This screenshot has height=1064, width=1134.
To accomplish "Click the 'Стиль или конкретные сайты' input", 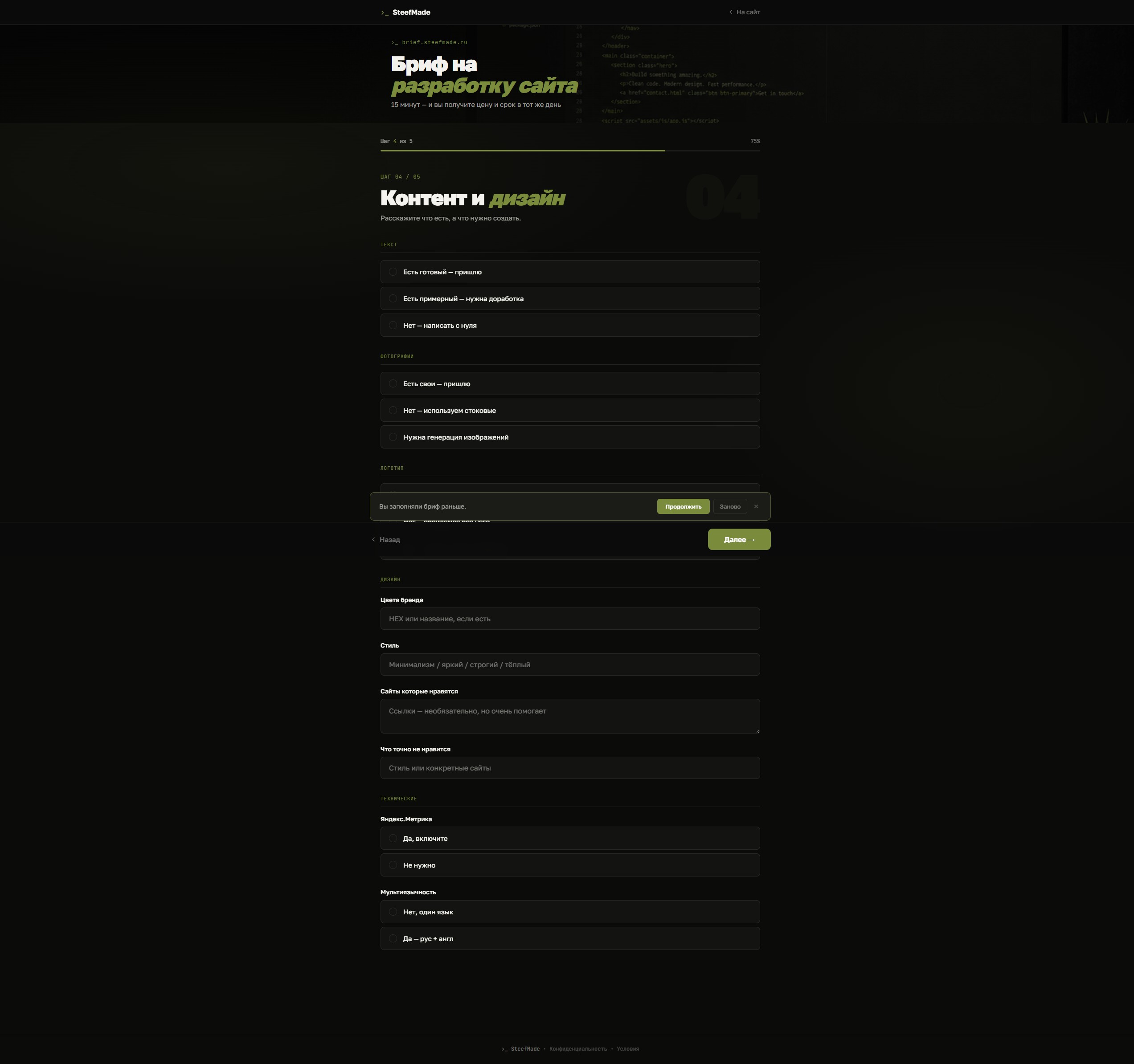I will [x=570, y=768].
